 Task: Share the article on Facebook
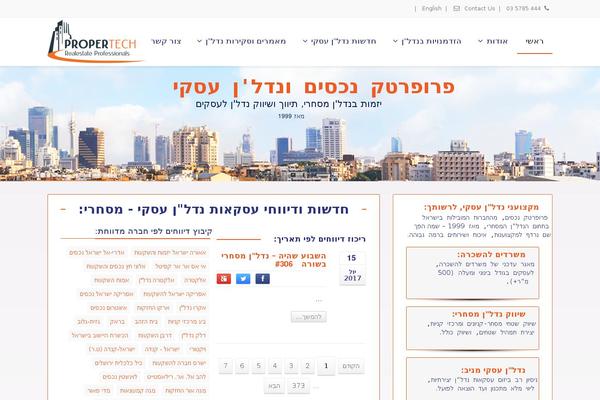(262, 279)
